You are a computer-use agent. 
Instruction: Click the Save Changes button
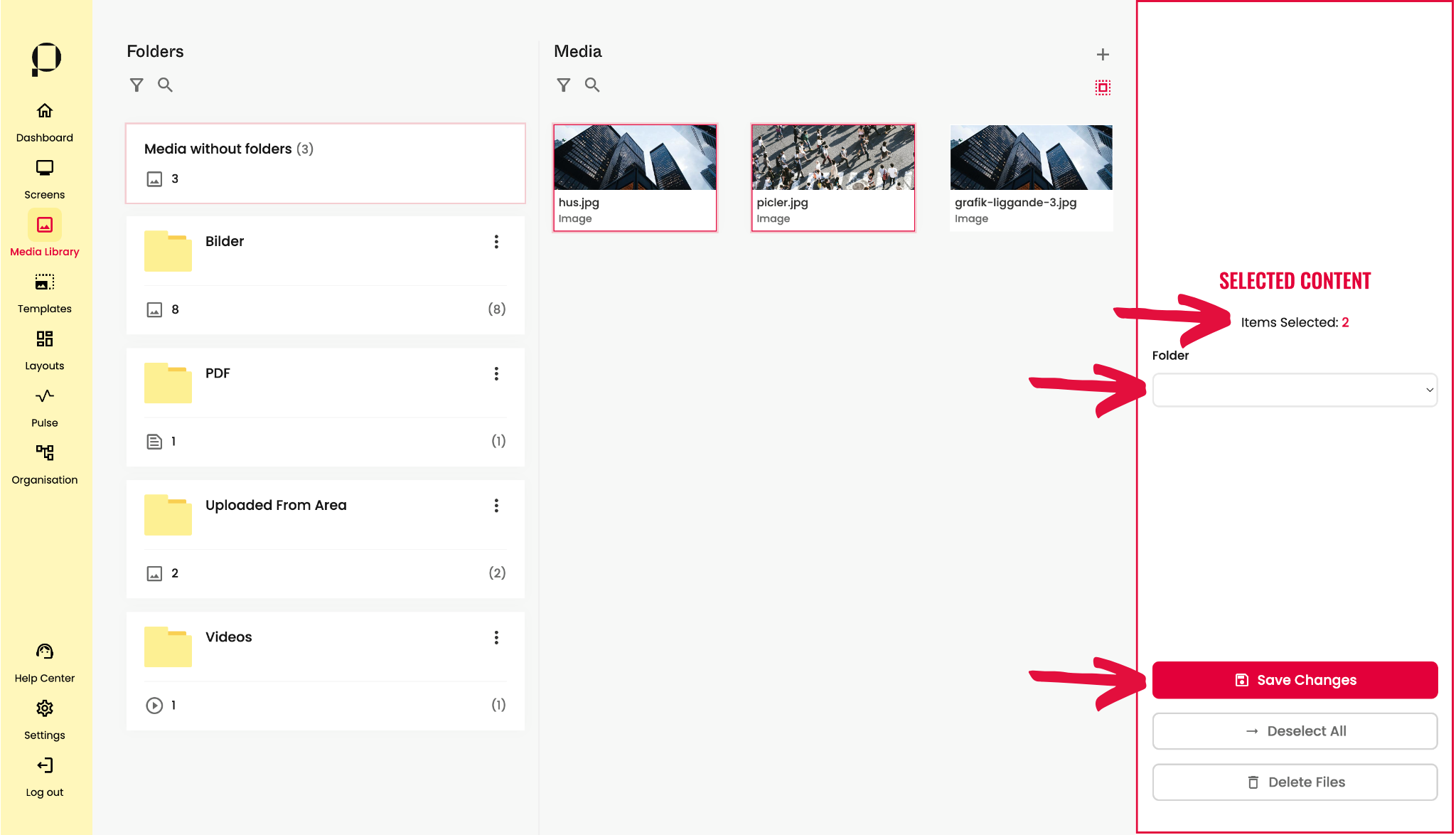[1294, 680]
